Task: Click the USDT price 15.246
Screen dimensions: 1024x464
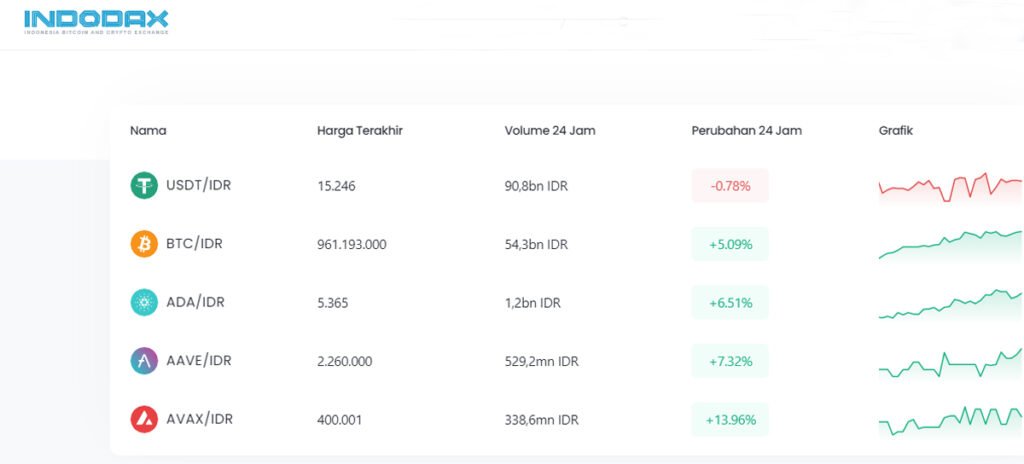Action: [336, 186]
